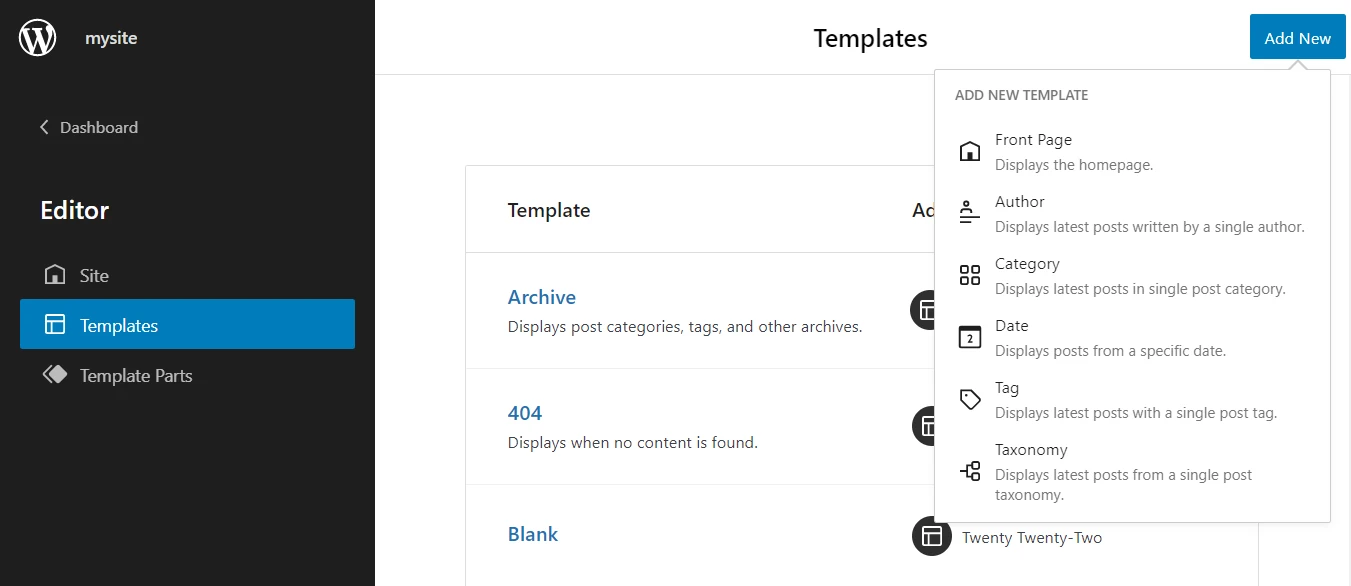Image resolution: width=1351 pixels, height=586 pixels.
Task: Click the 404 row theme icon
Action: pyautogui.click(x=922, y=426)
